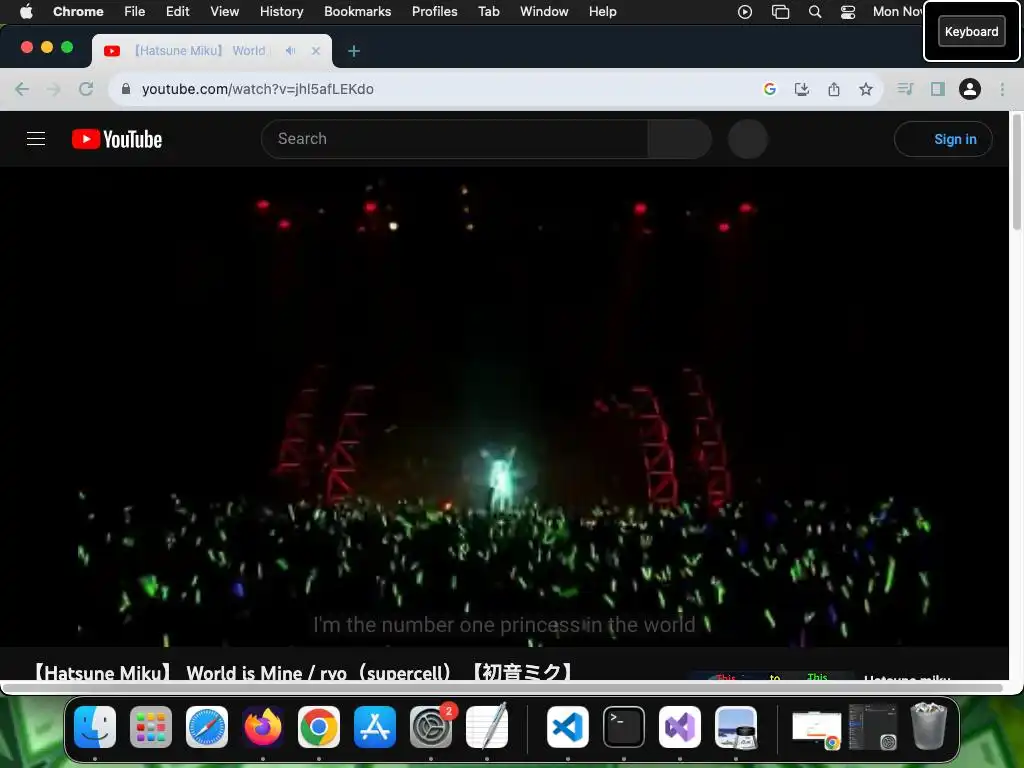The height and width of the screenshot is (768, 1024).
Task: Click the Now Playing menu bar icon
Action: pyautogui.click(x=745, y=11)
